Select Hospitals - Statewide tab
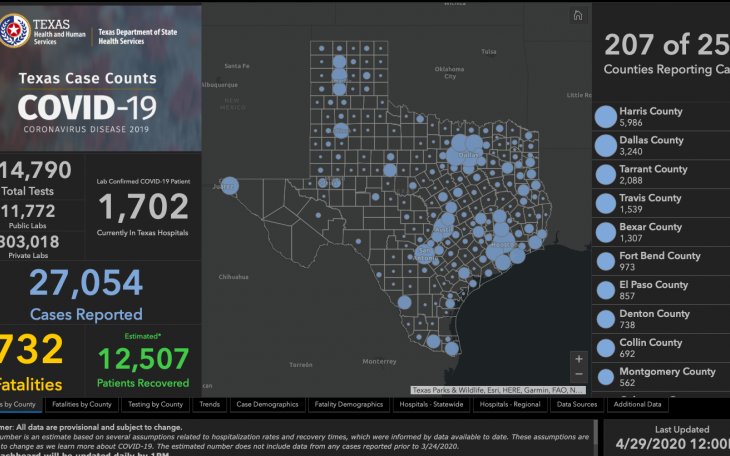The image size is (730, 456). point(432,405)
